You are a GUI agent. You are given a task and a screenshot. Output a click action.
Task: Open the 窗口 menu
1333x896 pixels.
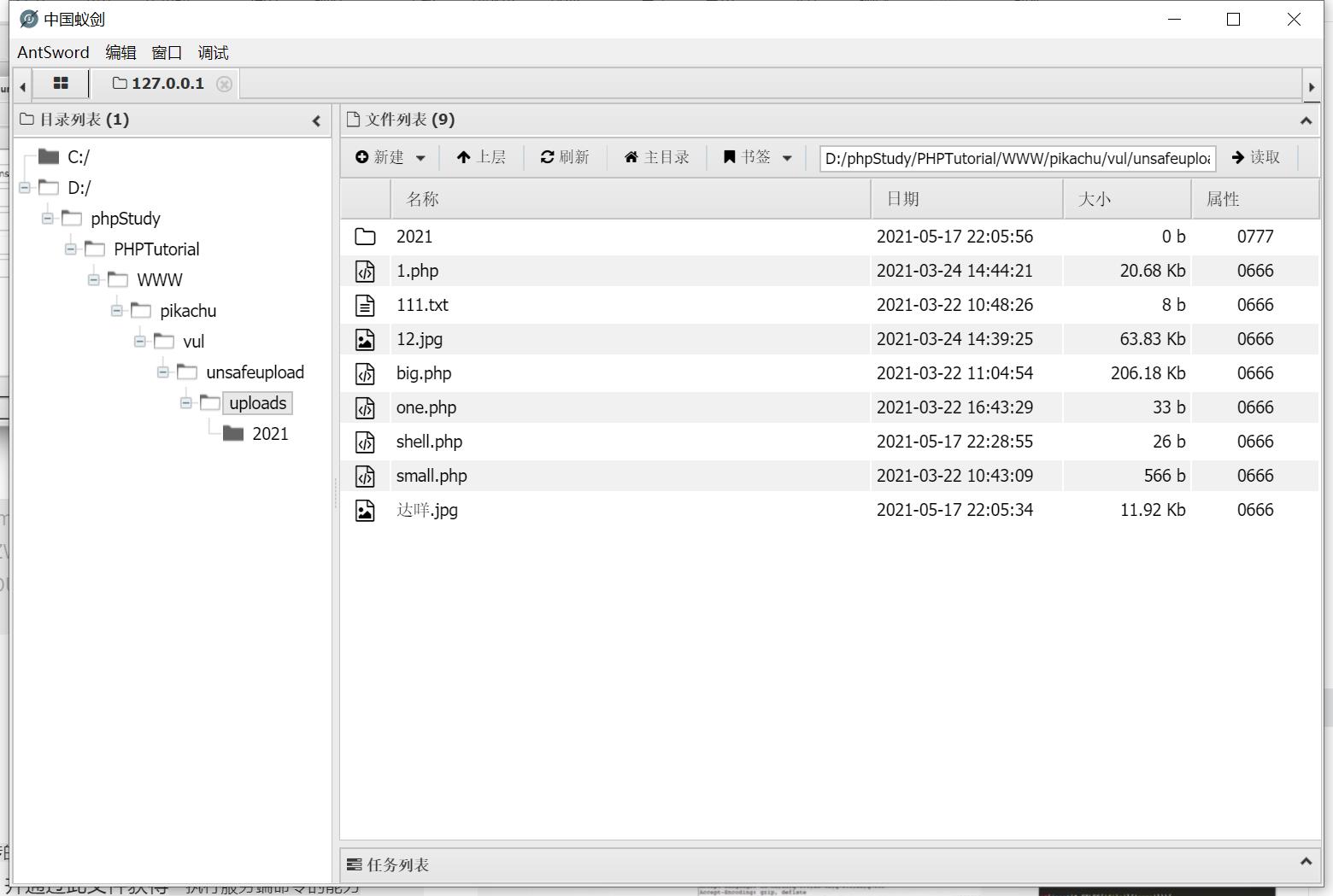click(167, 52)
